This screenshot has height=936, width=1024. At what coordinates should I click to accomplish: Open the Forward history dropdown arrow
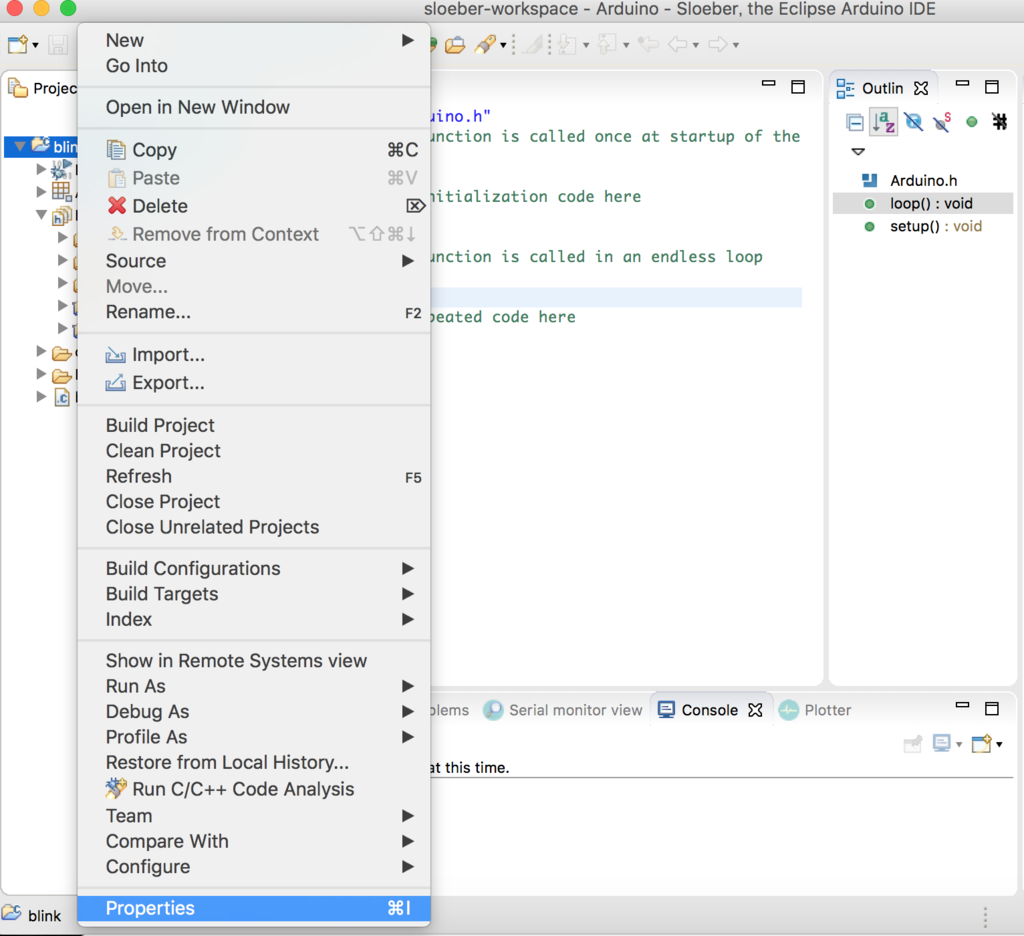click(x=736, y=45)
